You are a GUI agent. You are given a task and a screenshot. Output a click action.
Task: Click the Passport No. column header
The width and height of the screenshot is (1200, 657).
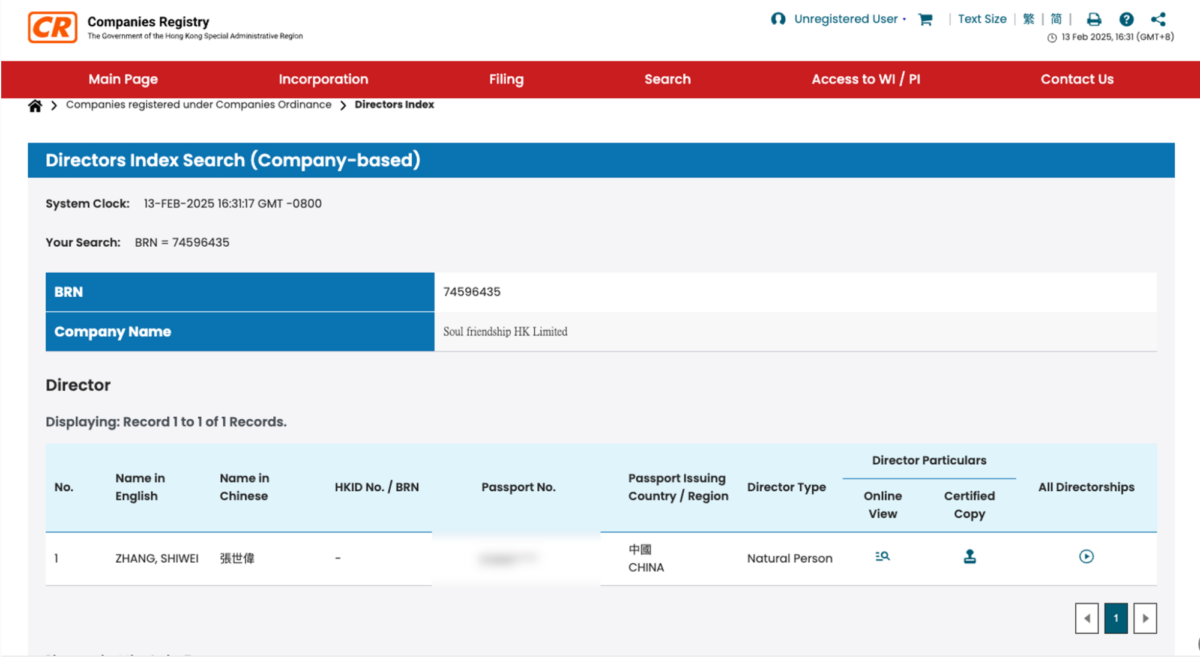(518, 487)
